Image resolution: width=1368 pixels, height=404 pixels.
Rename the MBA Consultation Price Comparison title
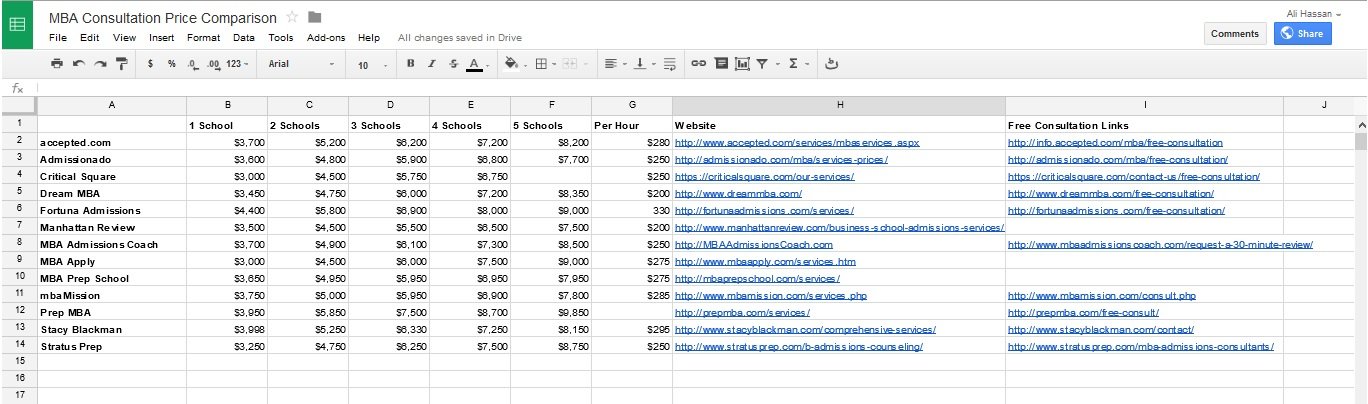click(x=163, y=18)
